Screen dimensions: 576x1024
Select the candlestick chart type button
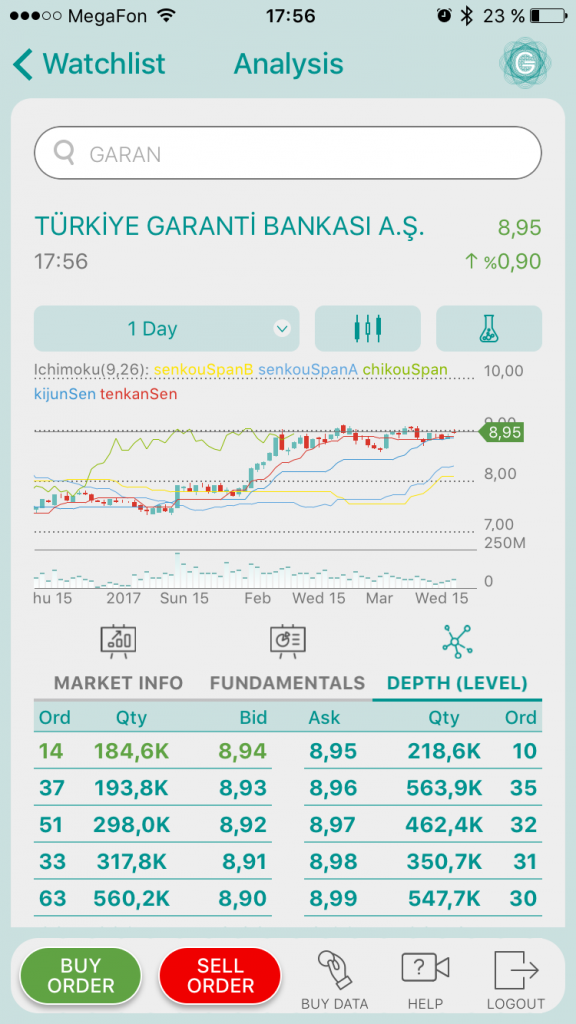368,328
